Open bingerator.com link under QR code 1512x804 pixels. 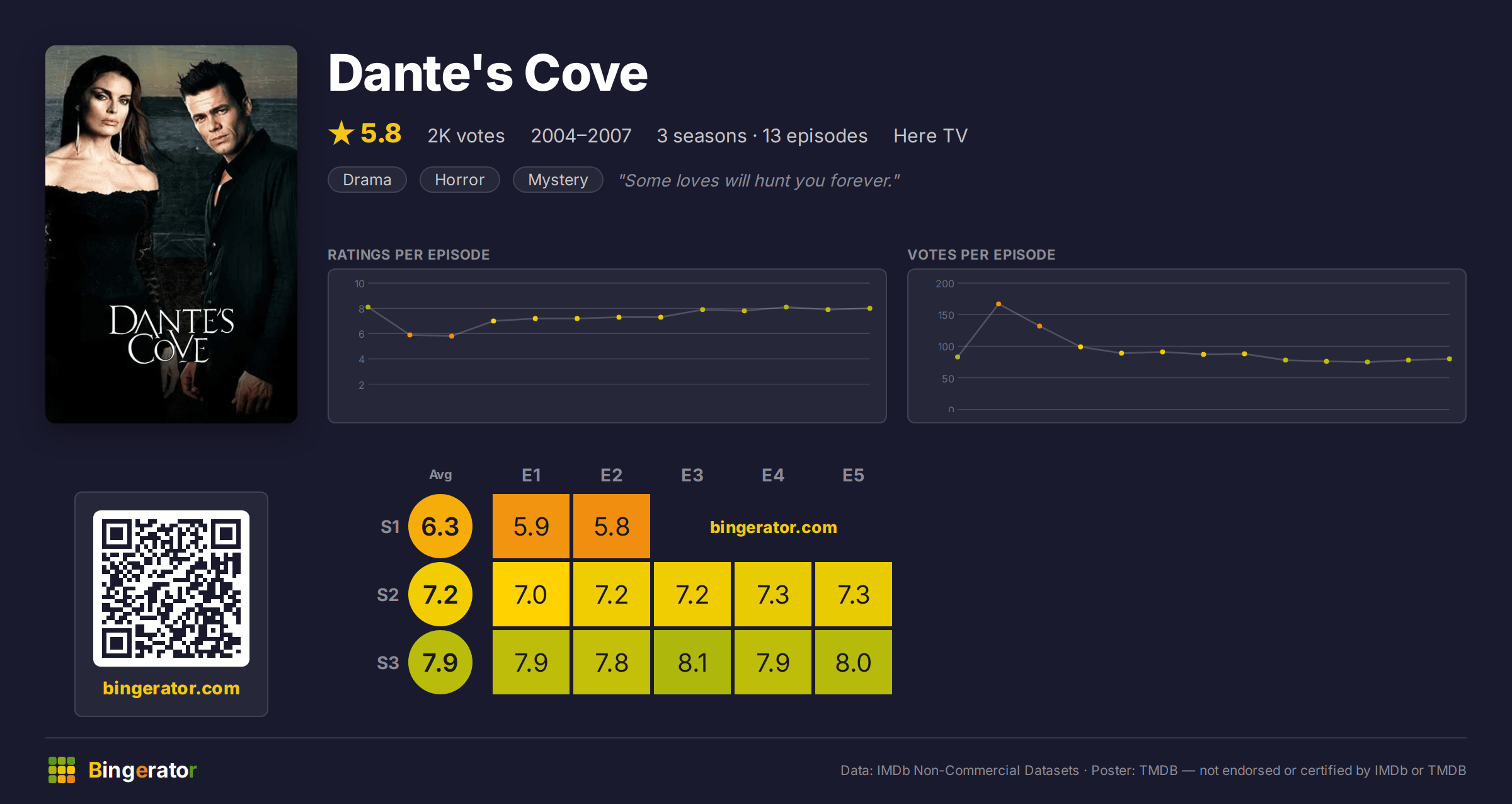(x=171, y=688)
